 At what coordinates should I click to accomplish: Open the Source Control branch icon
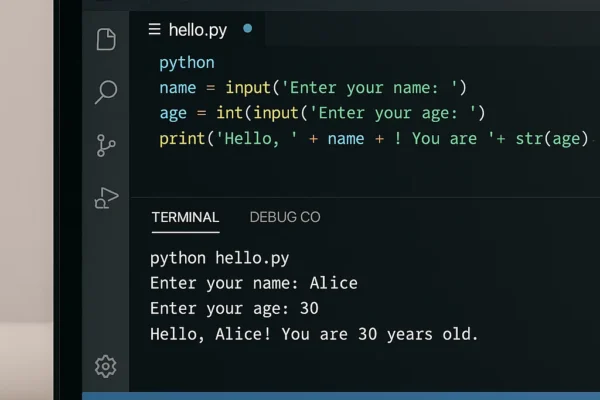pos(106,145)
